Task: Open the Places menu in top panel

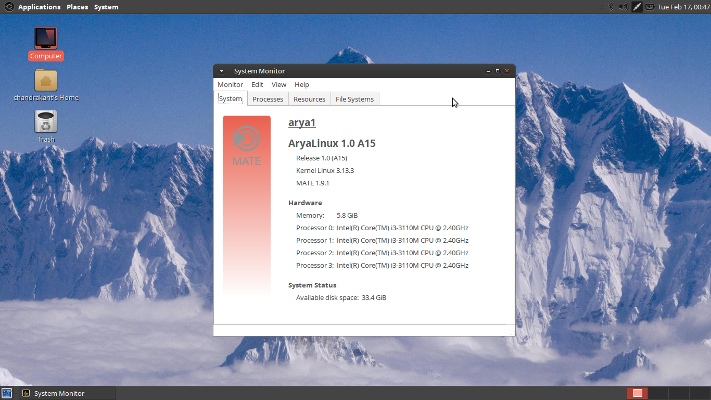Action: (x=77, y=6)
